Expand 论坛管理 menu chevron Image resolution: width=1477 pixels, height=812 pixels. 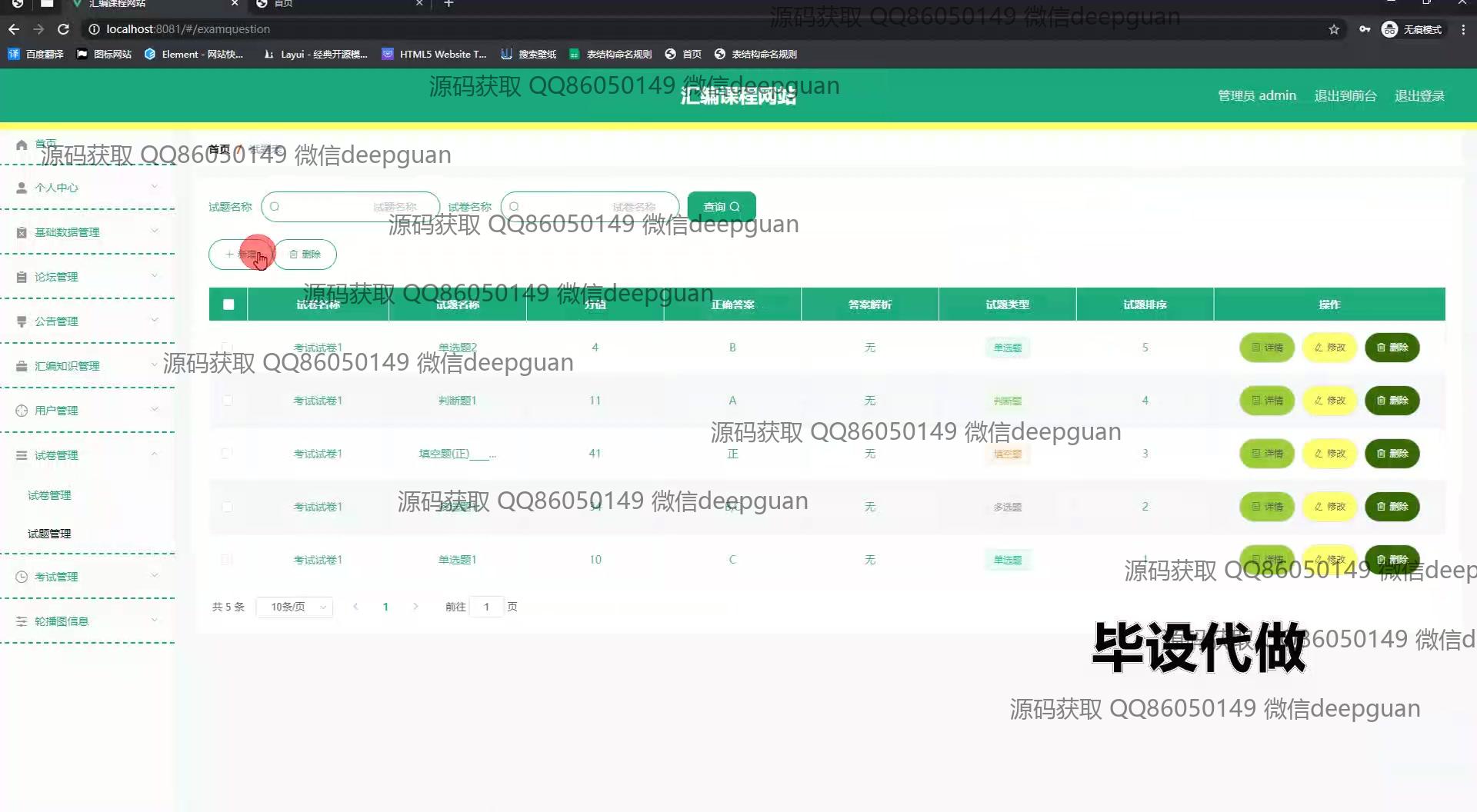(154, 276)
